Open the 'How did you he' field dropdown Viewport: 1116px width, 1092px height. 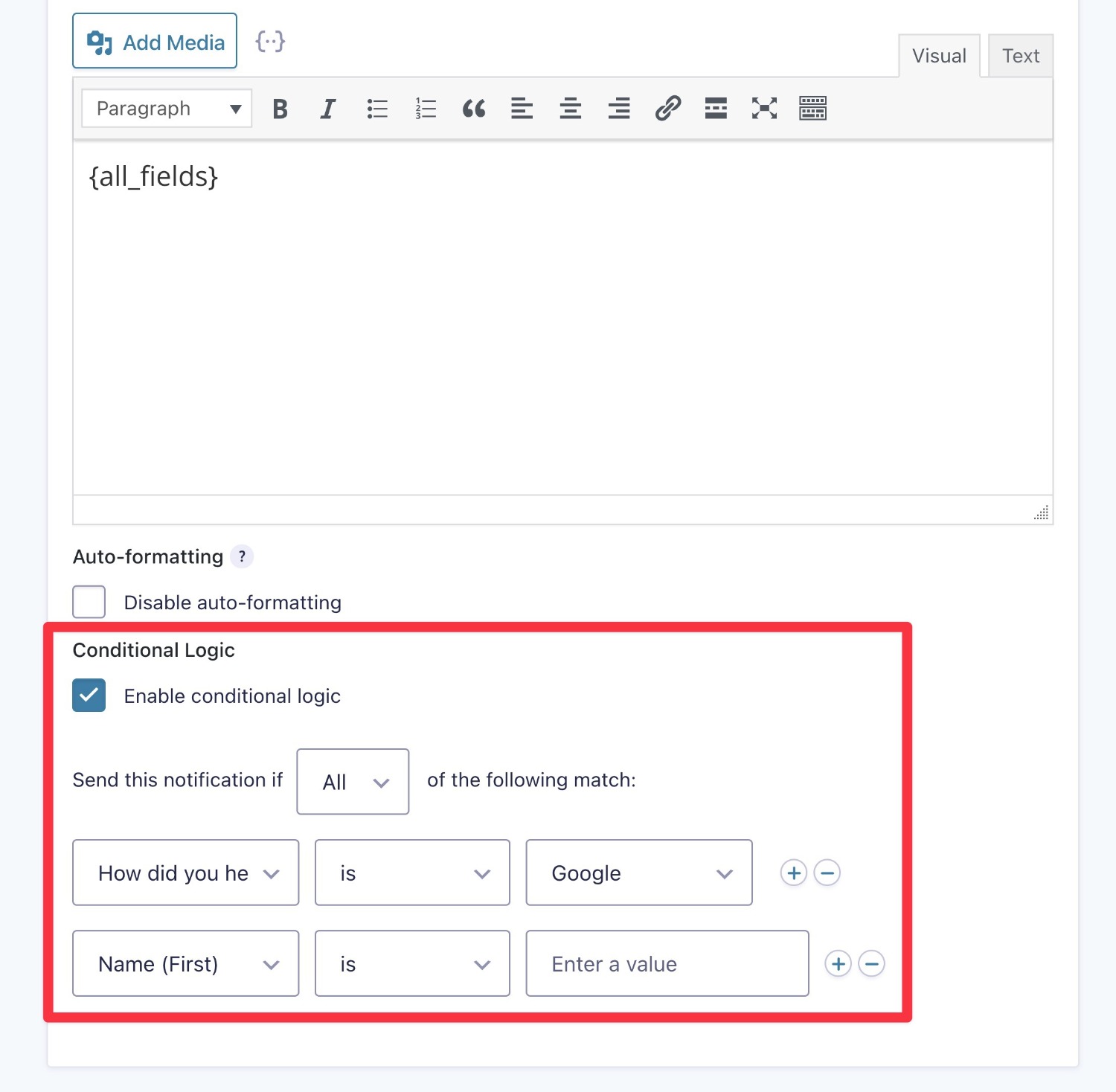(186, 873)
